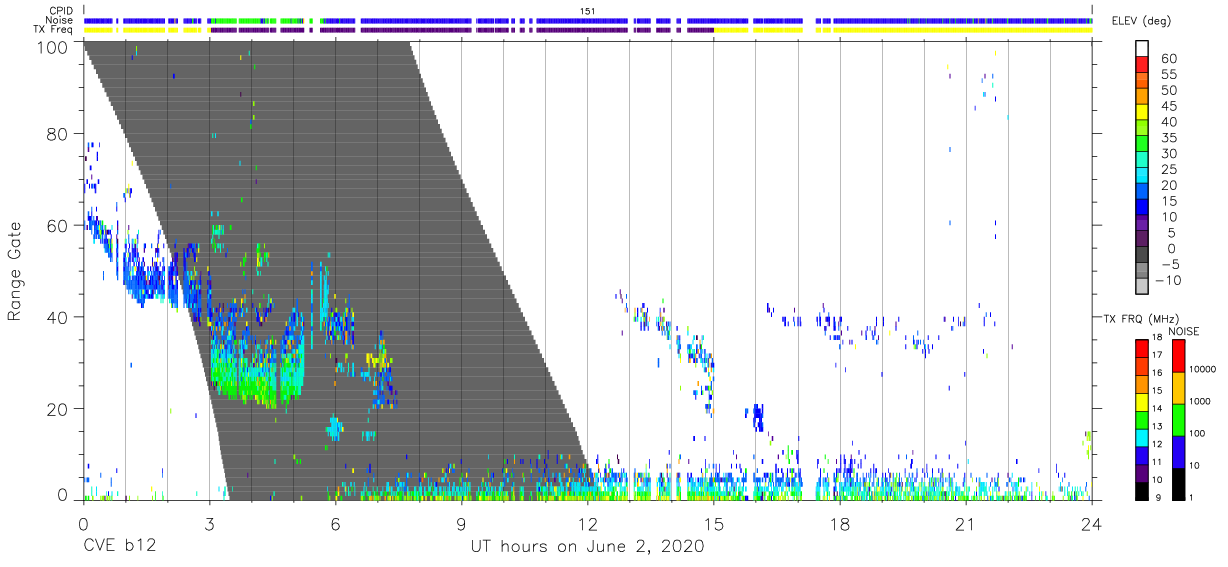
Task: Click the '25' label on ELEV color bar
Action: pos(1170,170)
